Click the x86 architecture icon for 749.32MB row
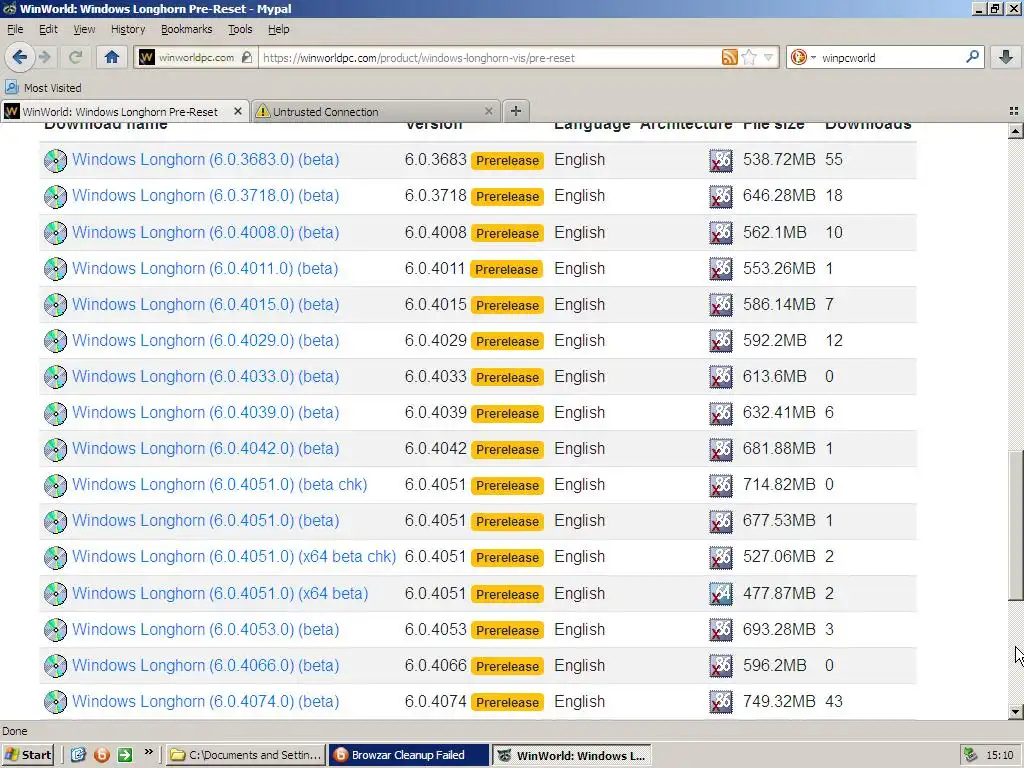1024x768 pixels. pos(721,702)
